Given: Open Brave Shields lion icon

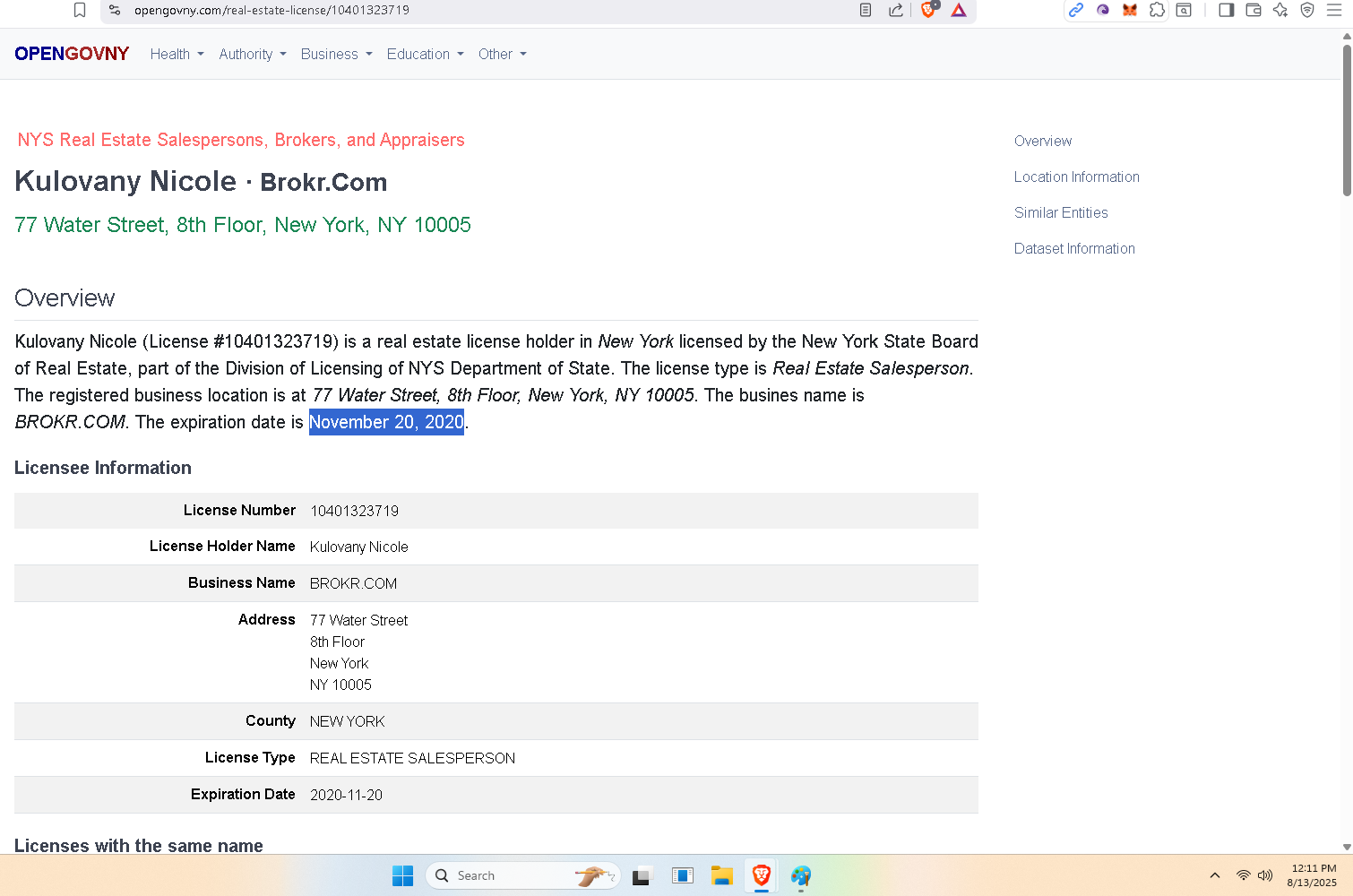Looking at the screenshot, I should point(929,10).
